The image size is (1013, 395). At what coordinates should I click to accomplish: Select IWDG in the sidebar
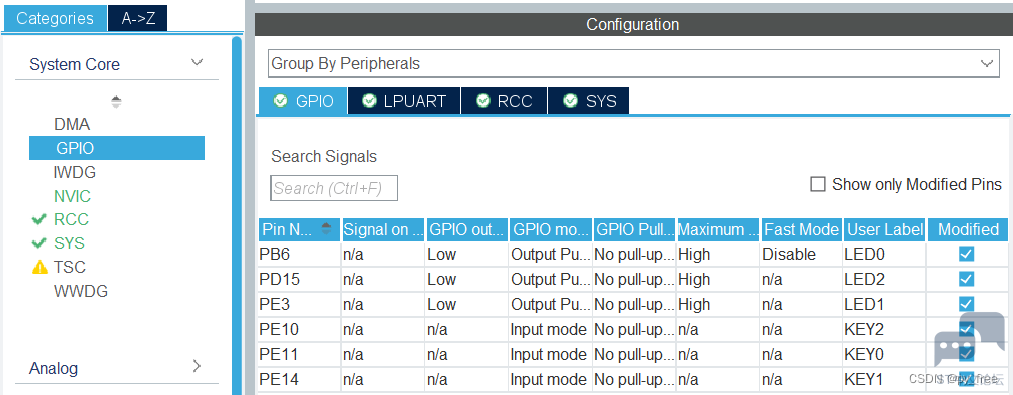[75, 172]
